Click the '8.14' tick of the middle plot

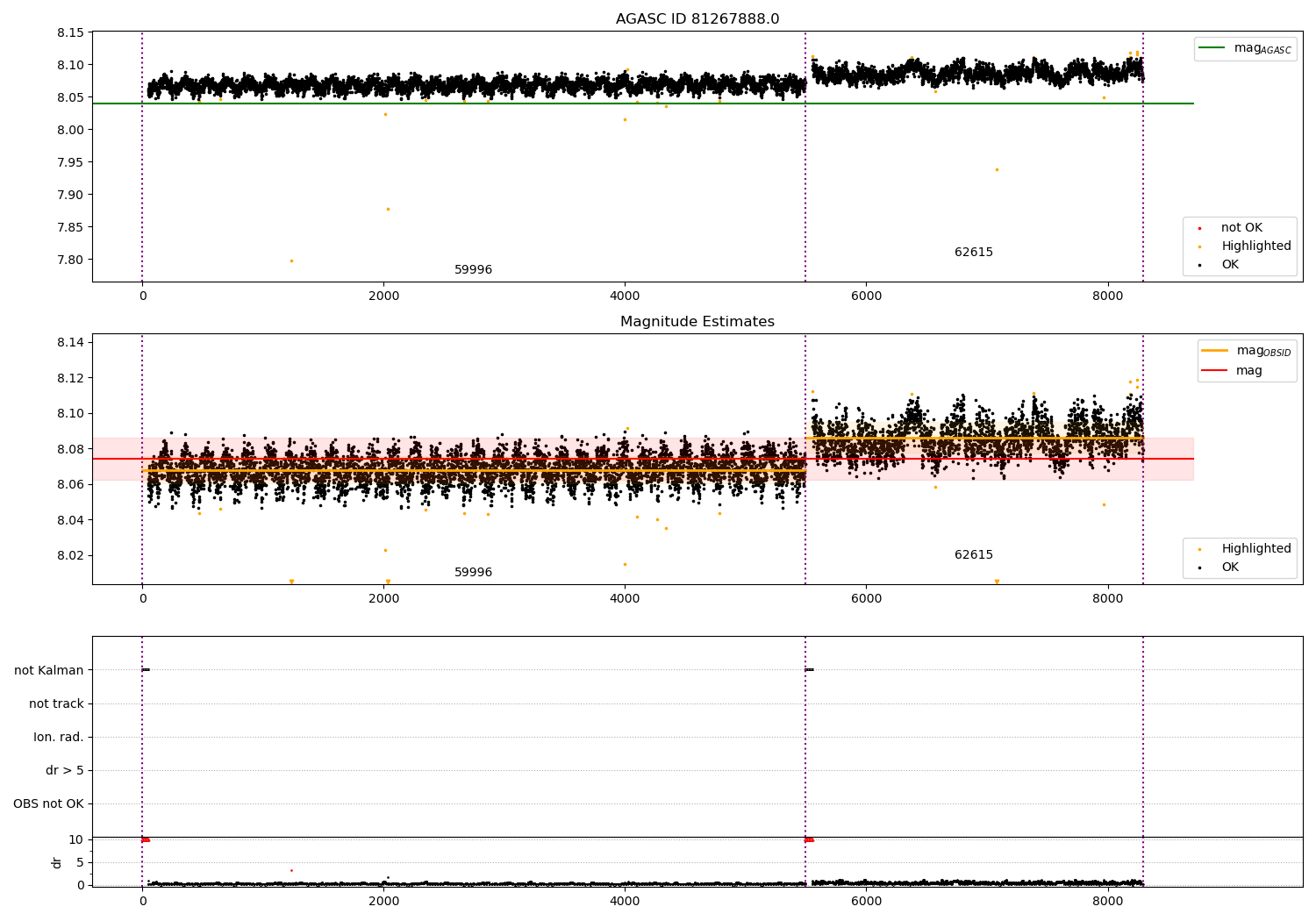(x=70, y=342)
